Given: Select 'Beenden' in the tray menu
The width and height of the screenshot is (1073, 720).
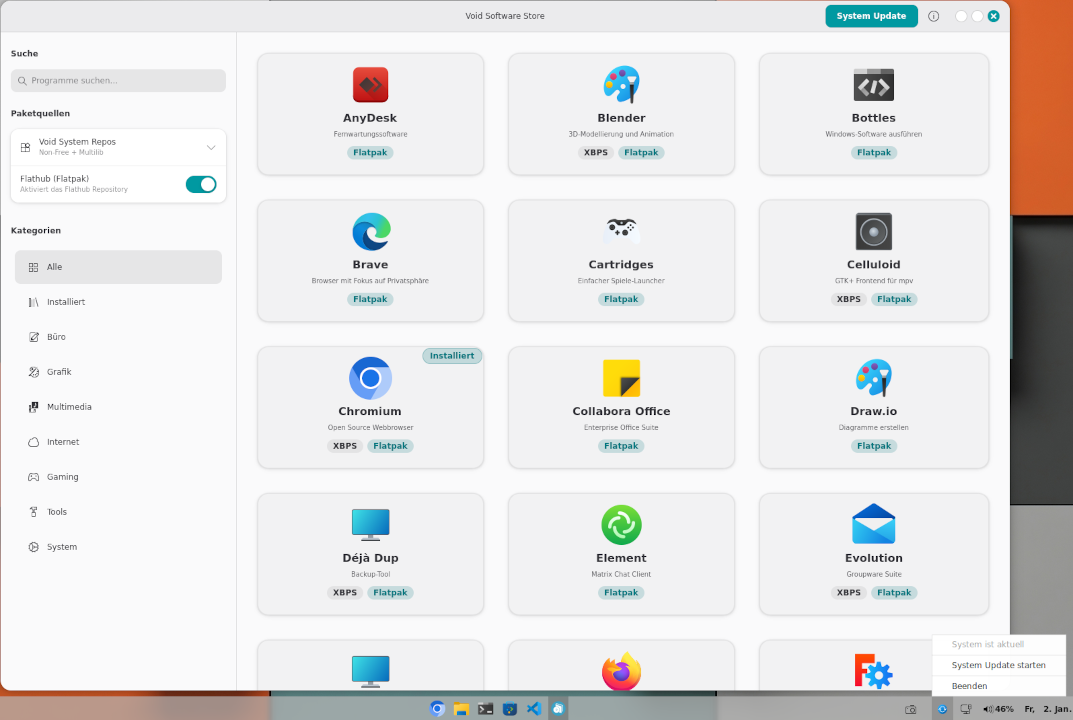Looking at the screenshot, I should pos(969,686).
